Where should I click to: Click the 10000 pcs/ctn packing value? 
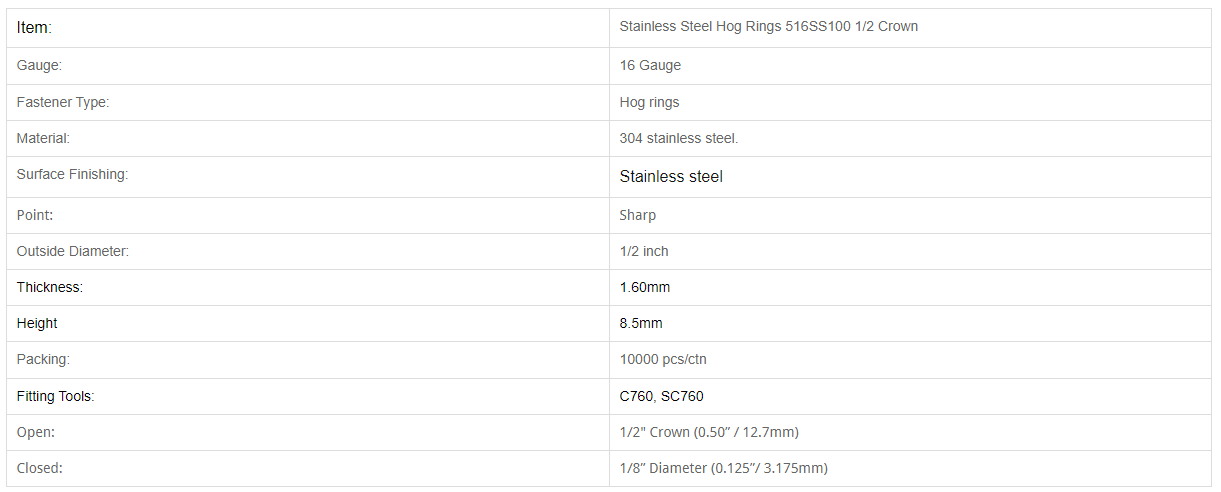pos(663,359)
